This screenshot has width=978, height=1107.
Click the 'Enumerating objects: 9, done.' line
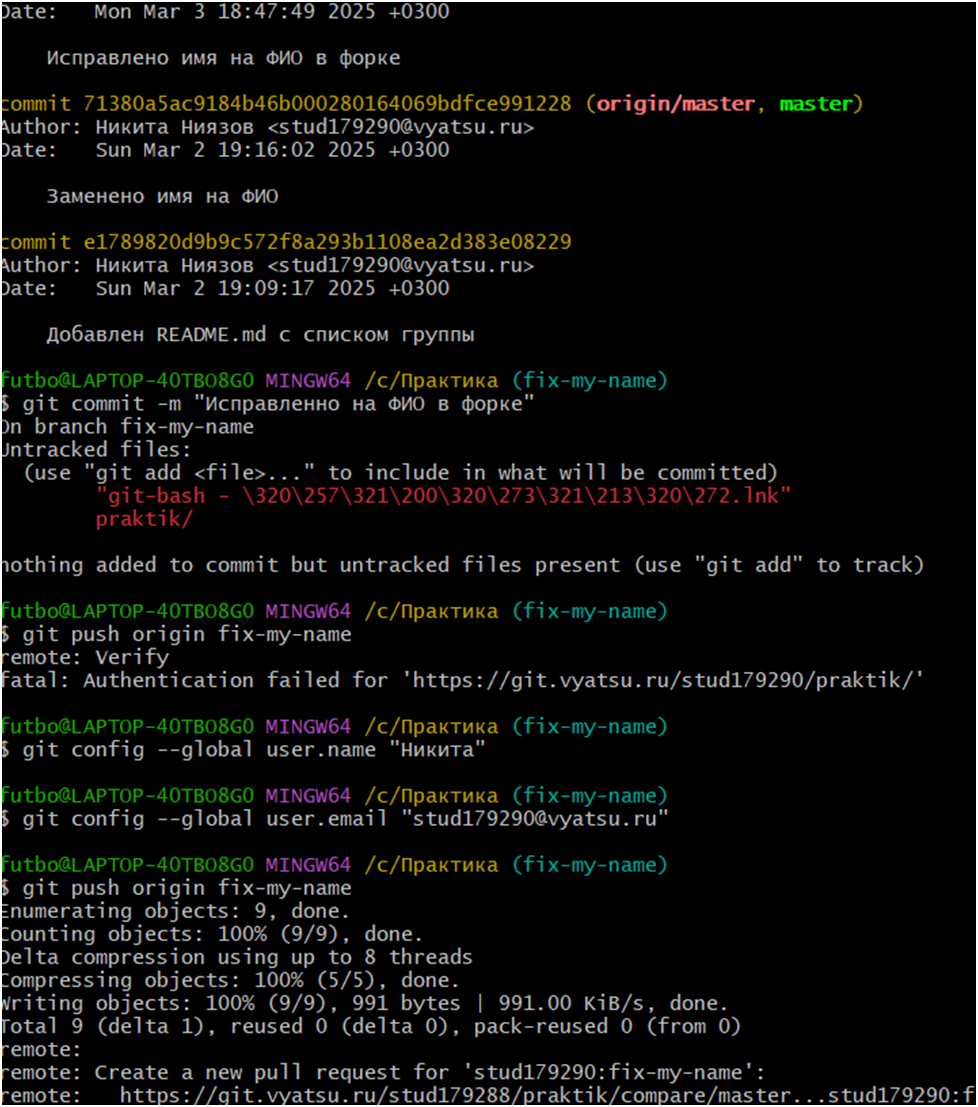coord(175,911)
